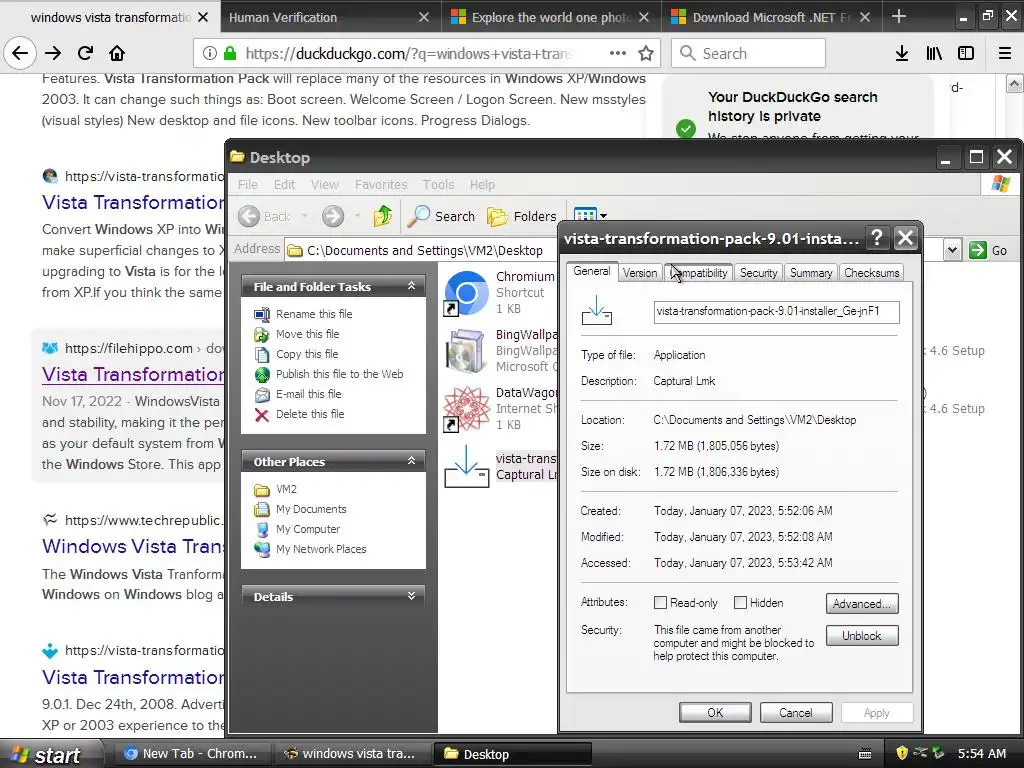1024x768 pixels.
Task: Switch to the Checksums tab
Action: coord(871,273)
